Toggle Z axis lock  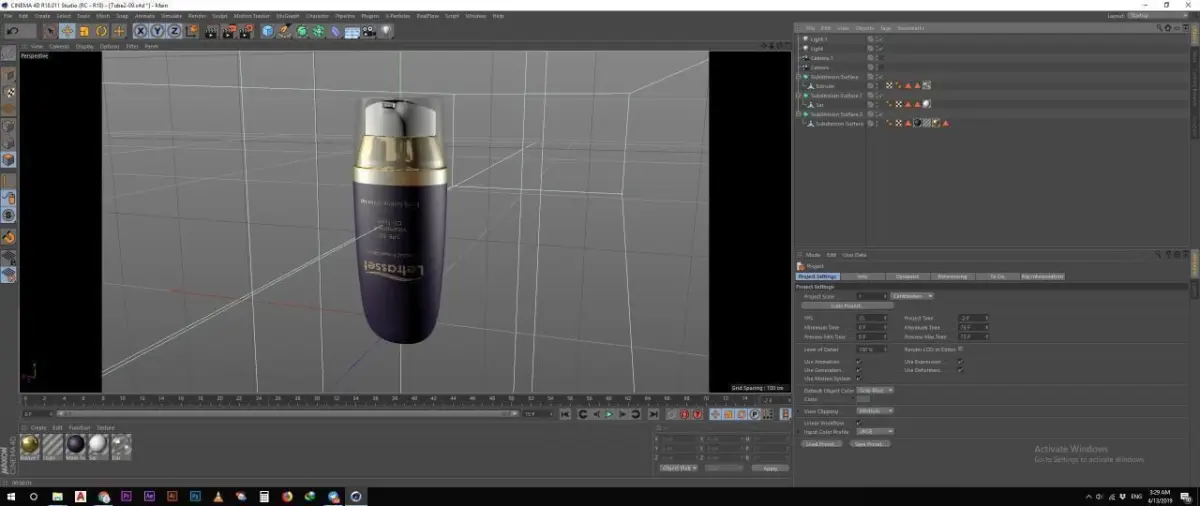(174, 31)
